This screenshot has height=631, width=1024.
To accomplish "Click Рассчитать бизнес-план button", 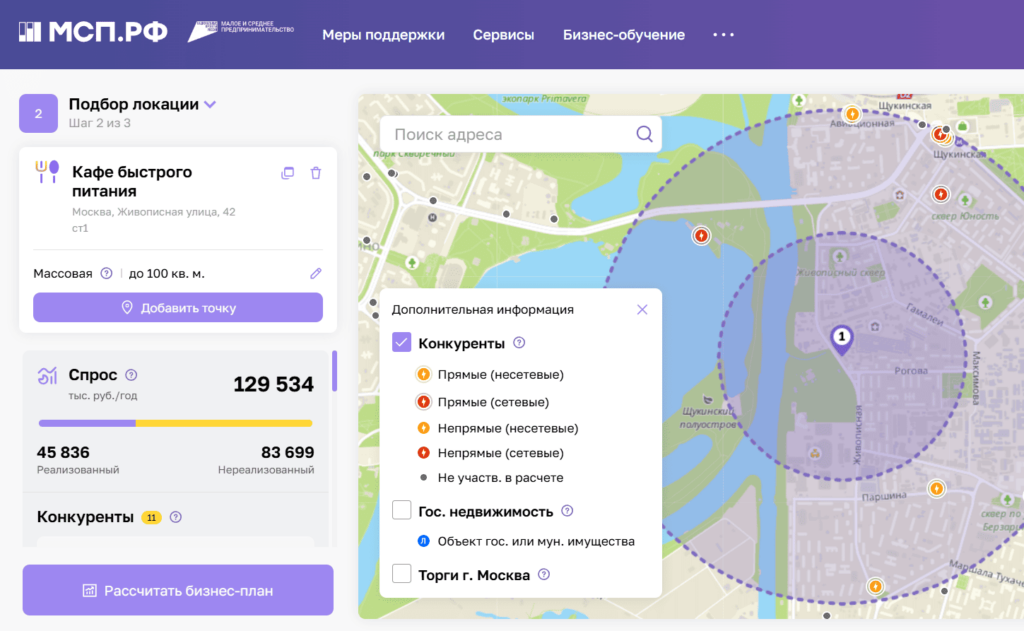I will 178,591.
